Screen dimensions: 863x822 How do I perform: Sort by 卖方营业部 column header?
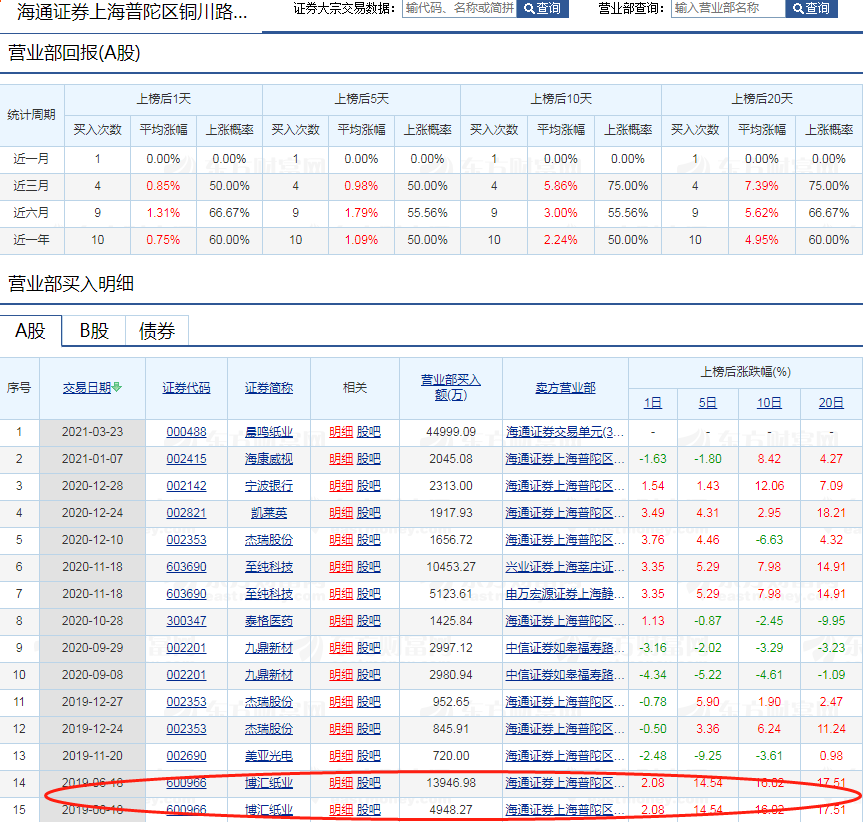(565, 388)
